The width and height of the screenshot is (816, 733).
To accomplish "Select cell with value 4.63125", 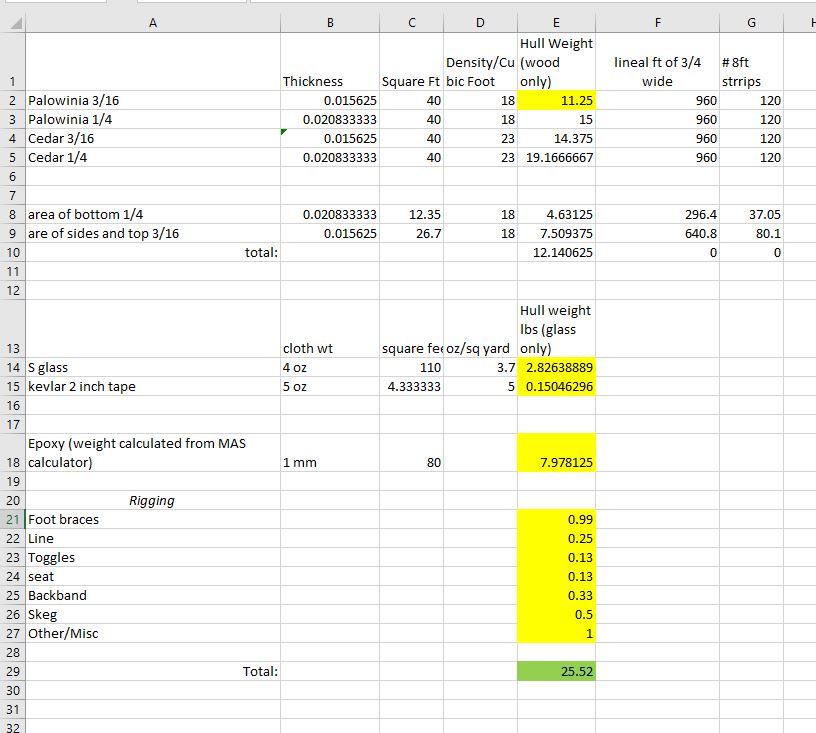I will (x=556, y=214).
